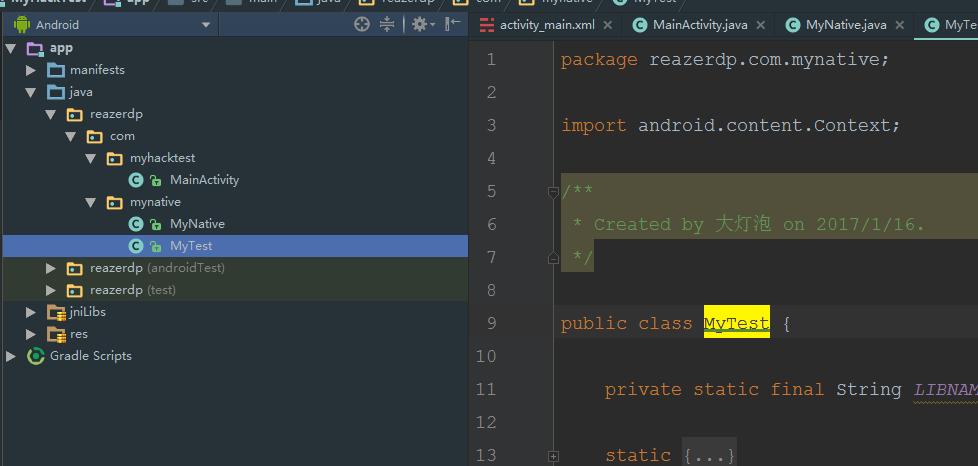Close the MyNative.java tab

tap(899, 26)
